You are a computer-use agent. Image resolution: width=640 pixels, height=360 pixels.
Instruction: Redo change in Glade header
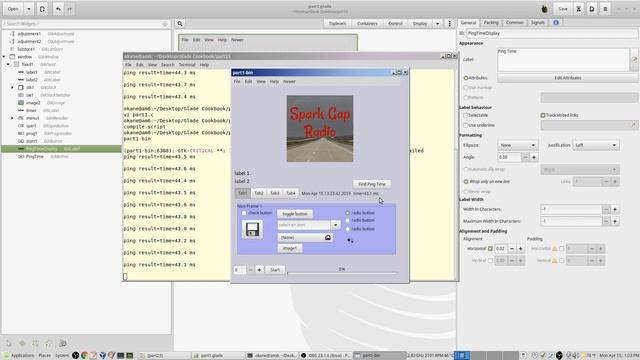coord(70,9)
